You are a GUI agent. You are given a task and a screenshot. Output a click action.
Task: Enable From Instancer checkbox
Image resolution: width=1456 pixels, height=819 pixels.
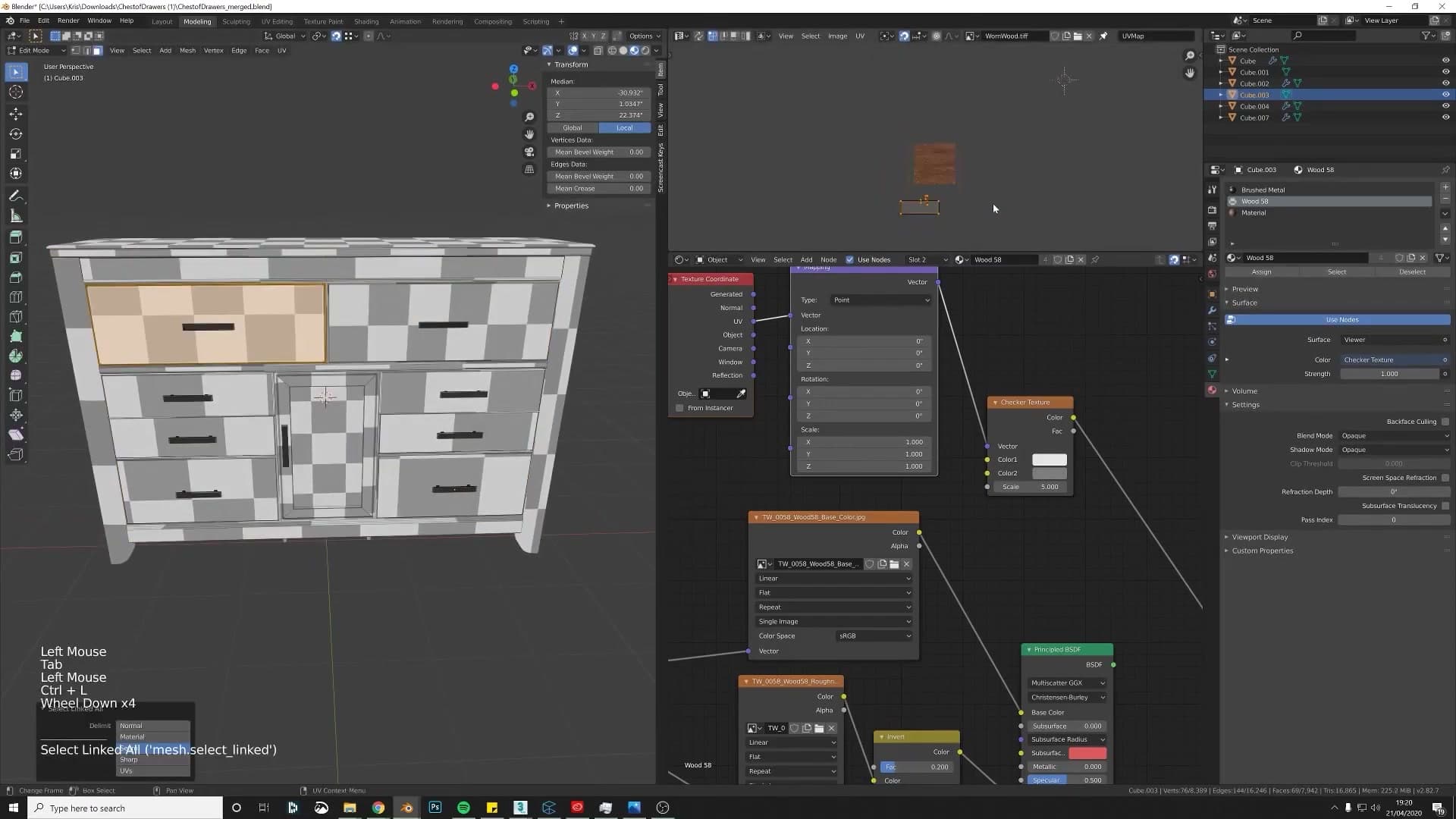(x=679, y=409)
